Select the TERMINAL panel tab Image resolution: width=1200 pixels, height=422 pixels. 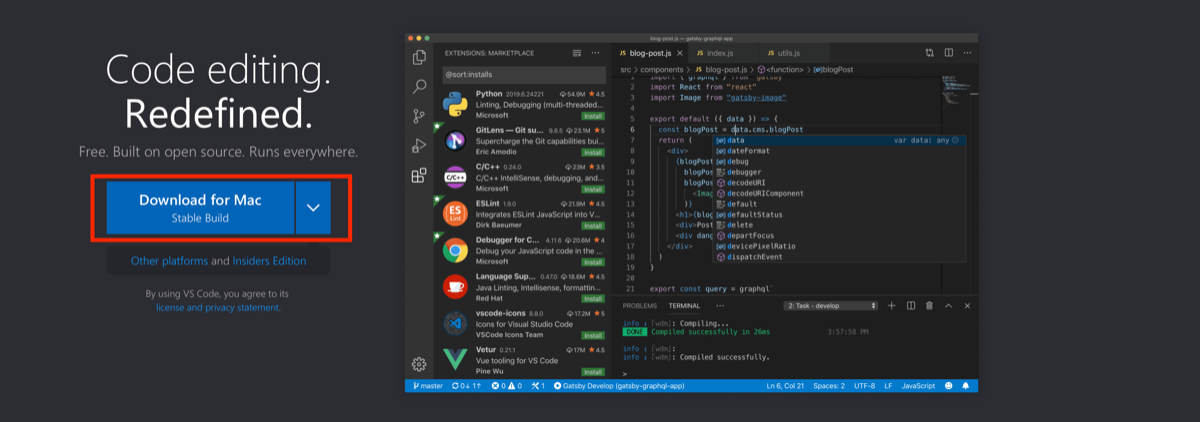click(684, 305)
